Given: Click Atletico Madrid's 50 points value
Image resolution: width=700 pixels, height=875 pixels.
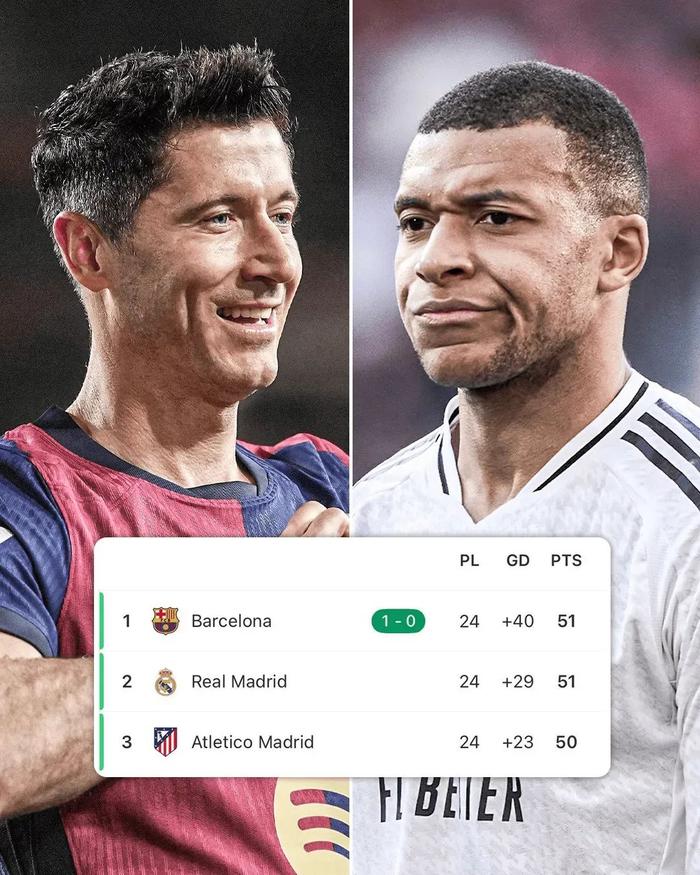Looking at the screenshot, I should pos(566,742).
